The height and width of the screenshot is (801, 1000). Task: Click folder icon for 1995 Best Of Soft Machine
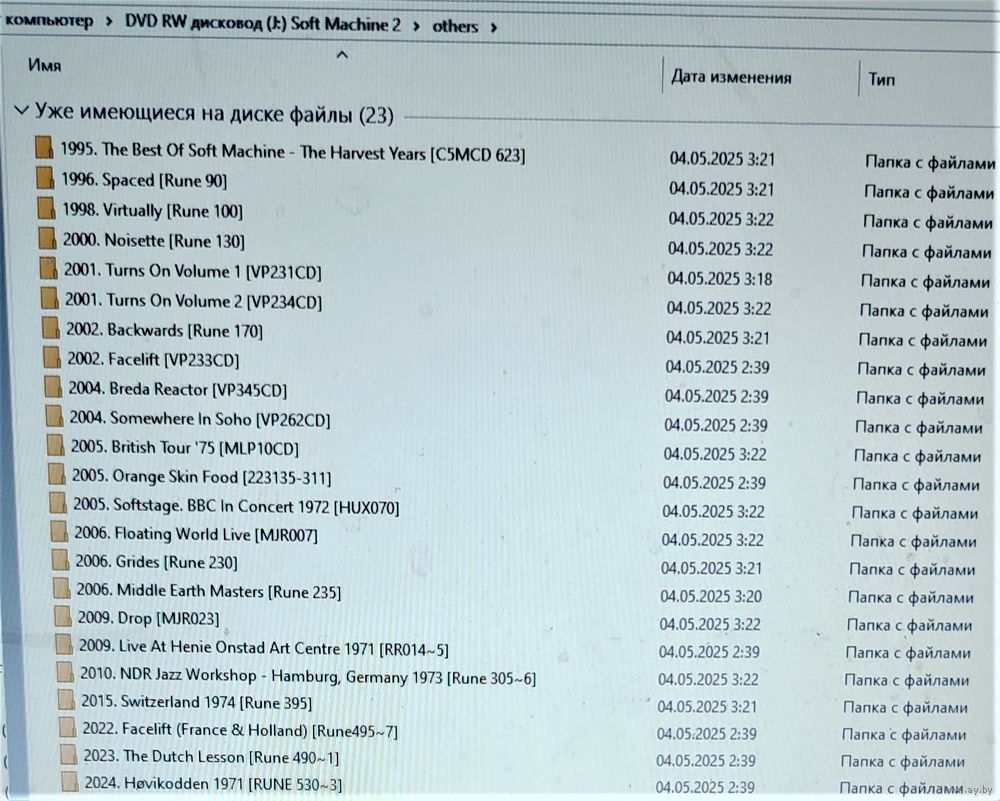pyautogui.click(x=44, y=147)
